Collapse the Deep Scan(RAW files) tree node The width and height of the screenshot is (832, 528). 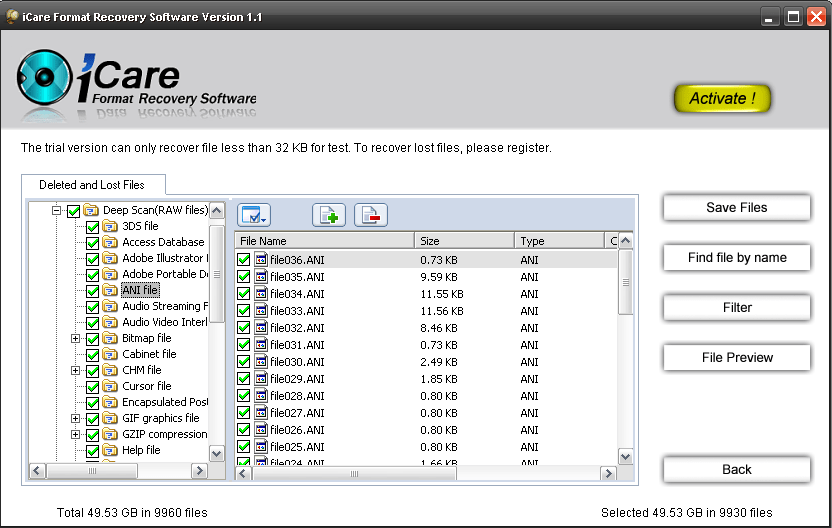pyautogui.click(x=56, y=211)
